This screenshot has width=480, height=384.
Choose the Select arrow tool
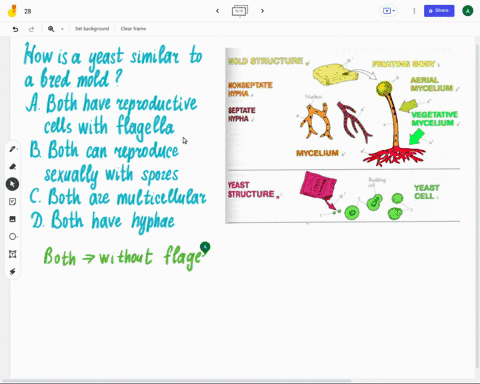12,184
